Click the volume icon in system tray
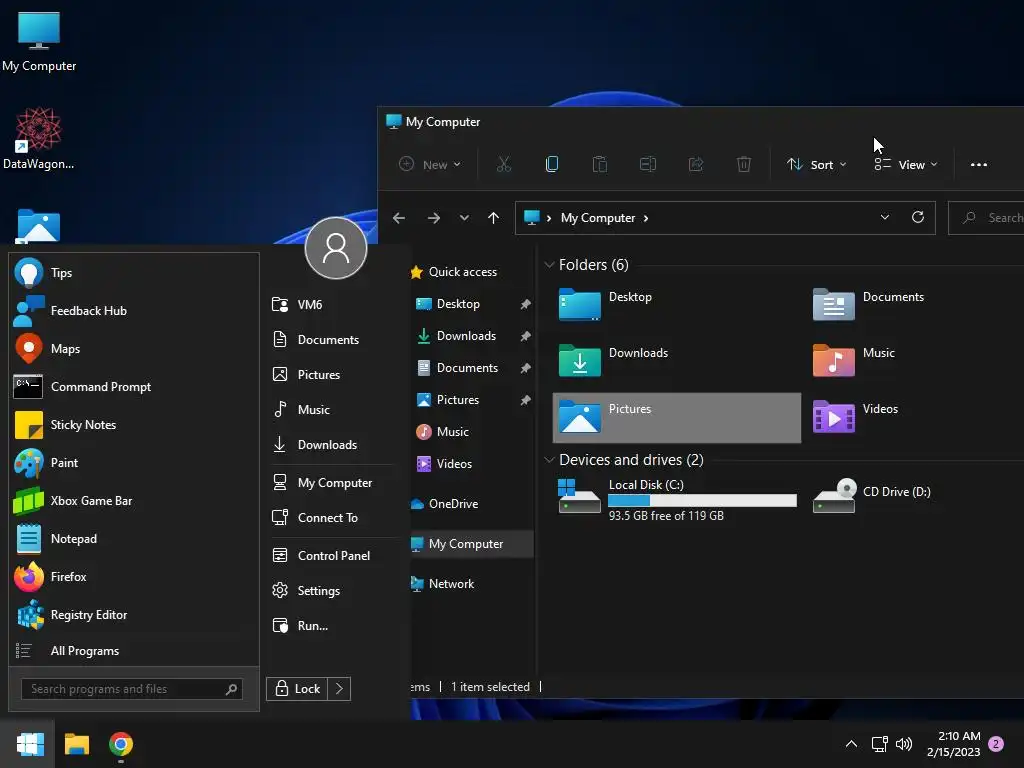The width and height of the screenshot is (1024, 768). 904,744
